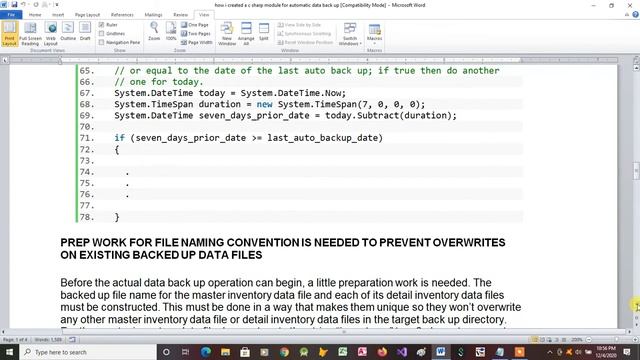Open Task View on taskbar

point(185,352)
